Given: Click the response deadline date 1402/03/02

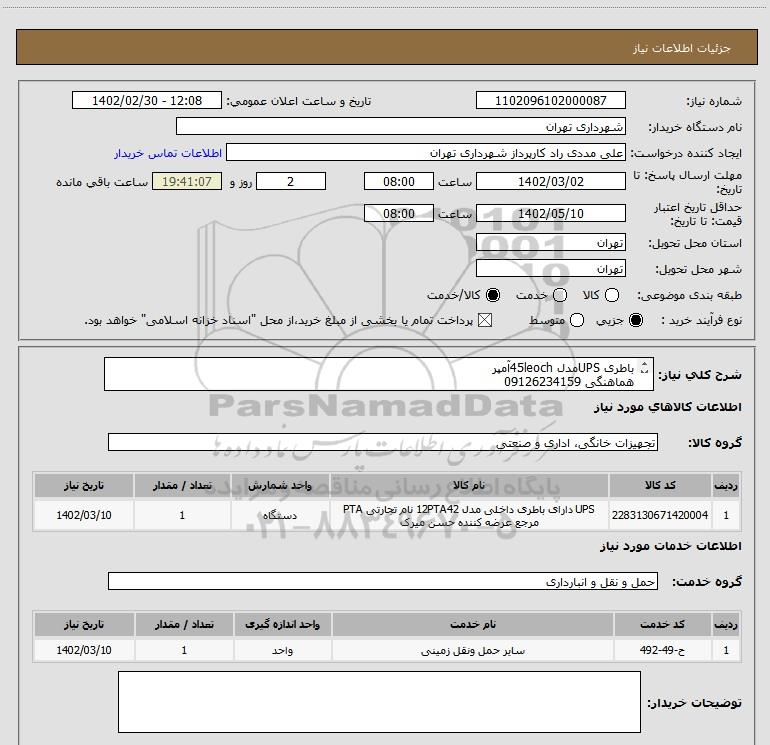Looking at the screenshot, I should pyautogui.click(x=550, y=181).
